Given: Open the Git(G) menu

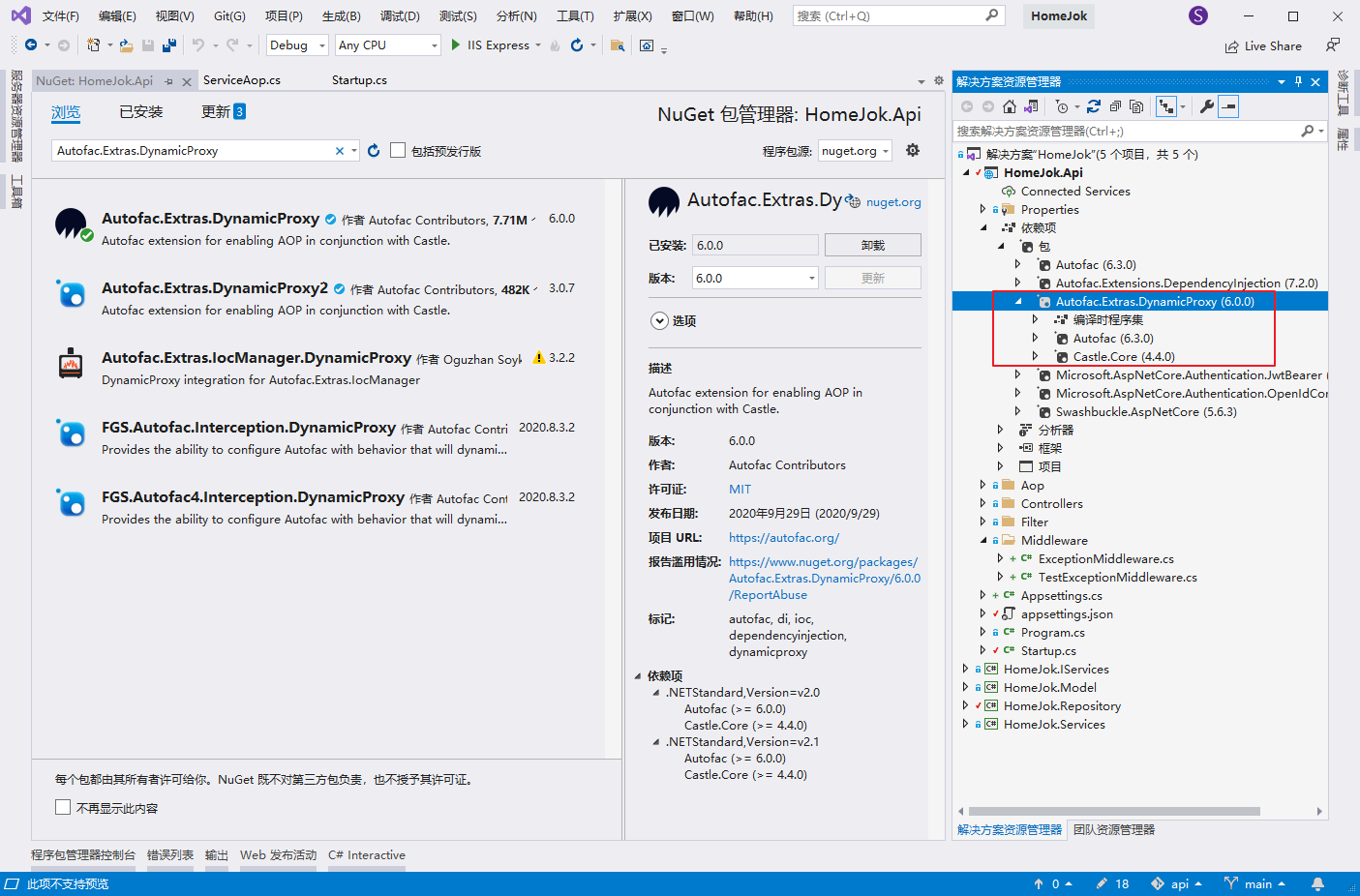Looking at the screenshot, I should click(229, 15).
